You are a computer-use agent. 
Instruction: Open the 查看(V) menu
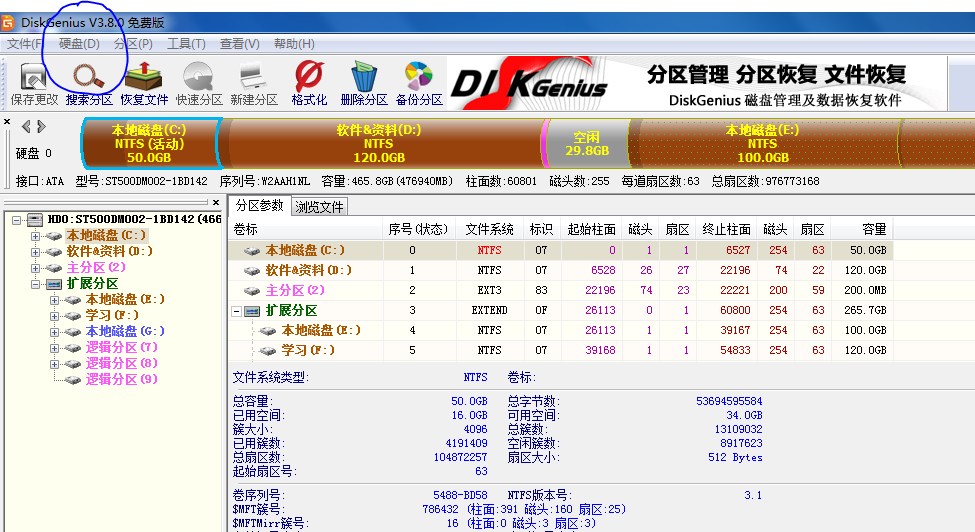239,44
